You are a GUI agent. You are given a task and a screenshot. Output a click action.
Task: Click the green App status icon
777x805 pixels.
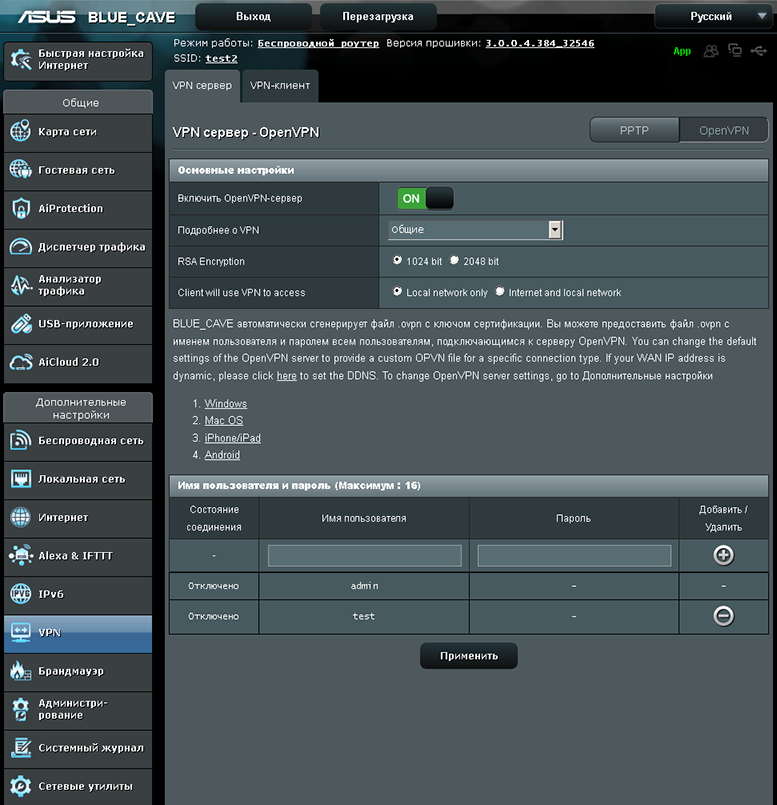pos(682,51)
